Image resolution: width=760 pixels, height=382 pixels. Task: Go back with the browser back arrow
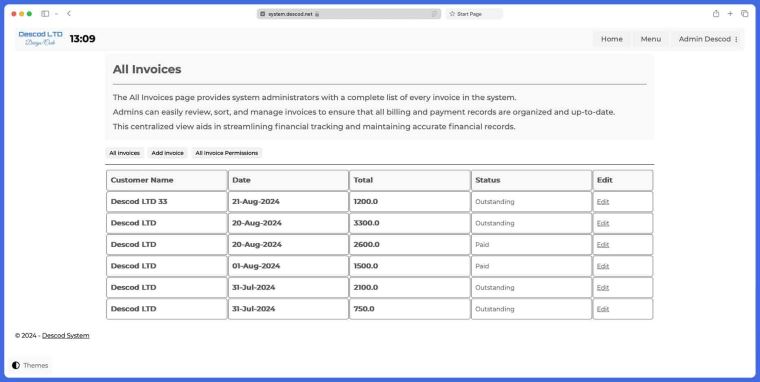tap(69, 14)
